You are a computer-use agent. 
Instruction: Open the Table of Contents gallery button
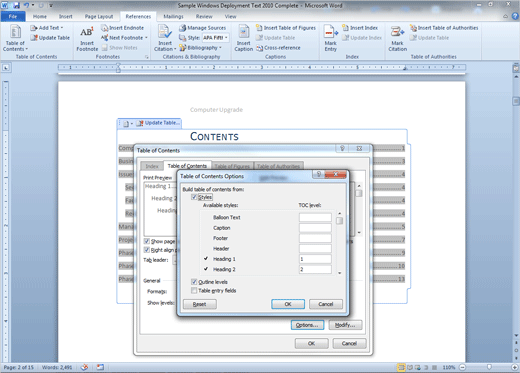click(15, 39)
